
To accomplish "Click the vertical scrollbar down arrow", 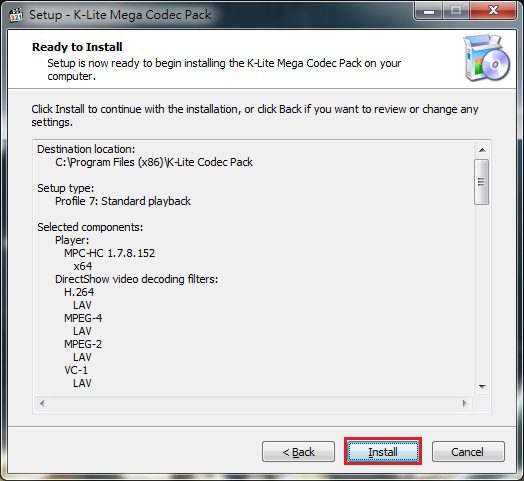I will pyautogui.click(x=482, y=386).
